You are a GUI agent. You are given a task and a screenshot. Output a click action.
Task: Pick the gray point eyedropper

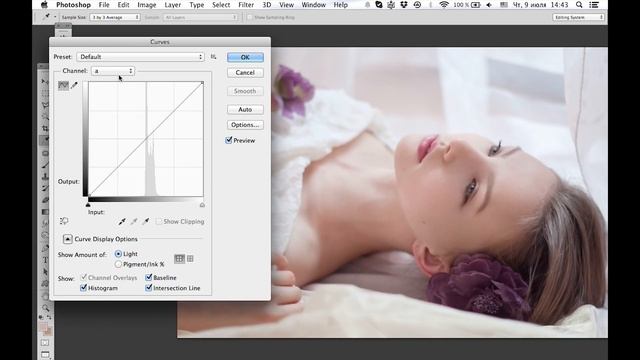point(134,222)
